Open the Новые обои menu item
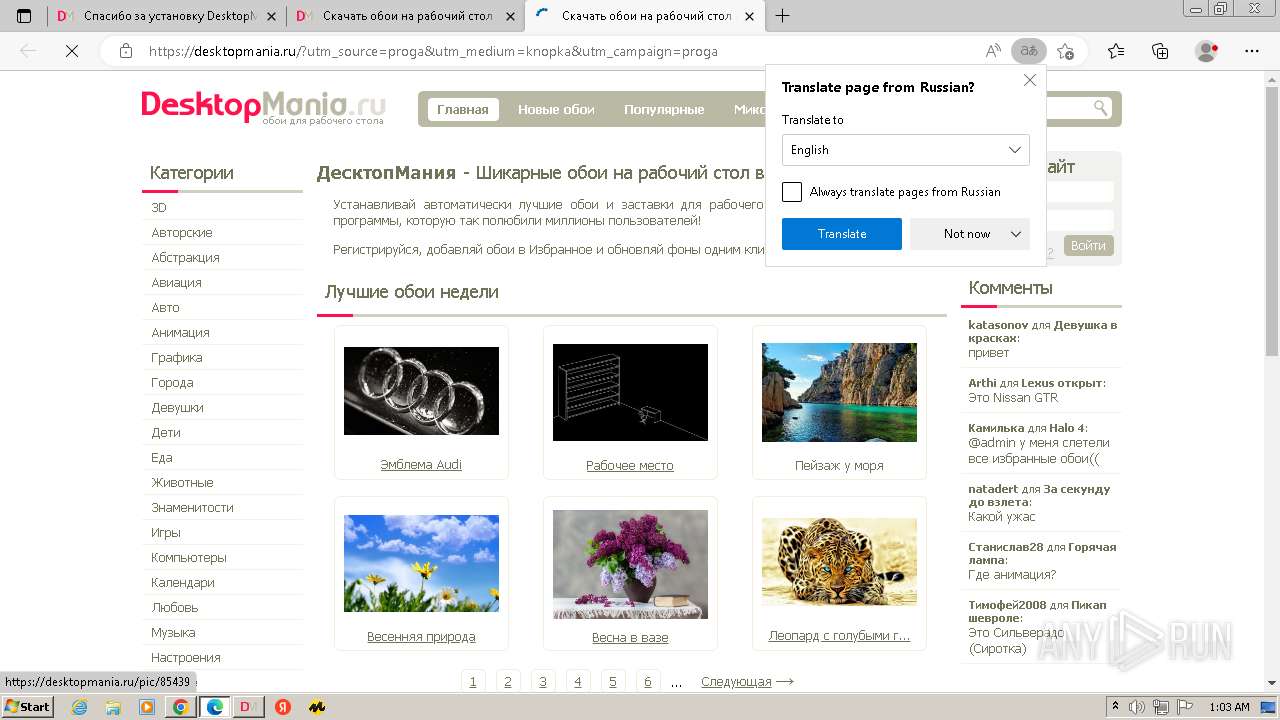 [556, 109]
